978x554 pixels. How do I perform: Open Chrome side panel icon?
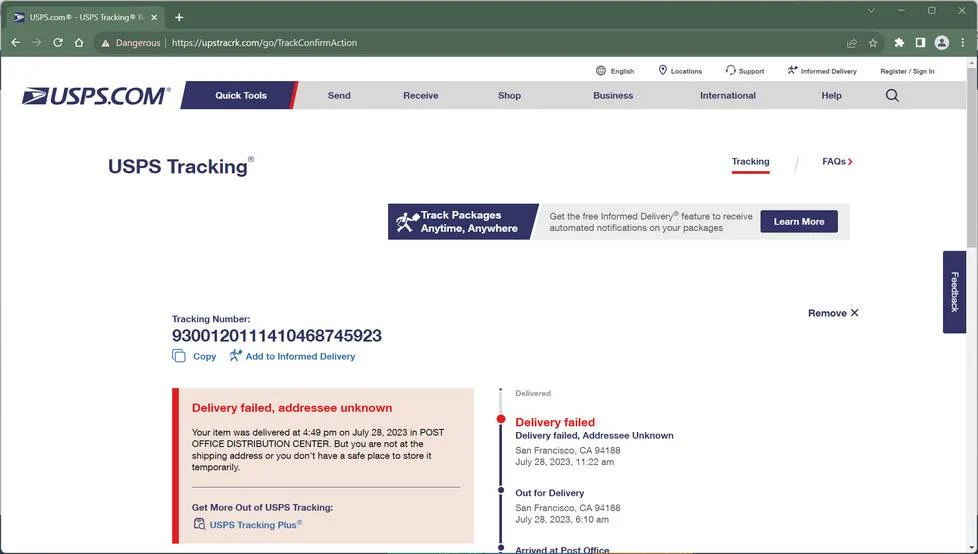920,42
